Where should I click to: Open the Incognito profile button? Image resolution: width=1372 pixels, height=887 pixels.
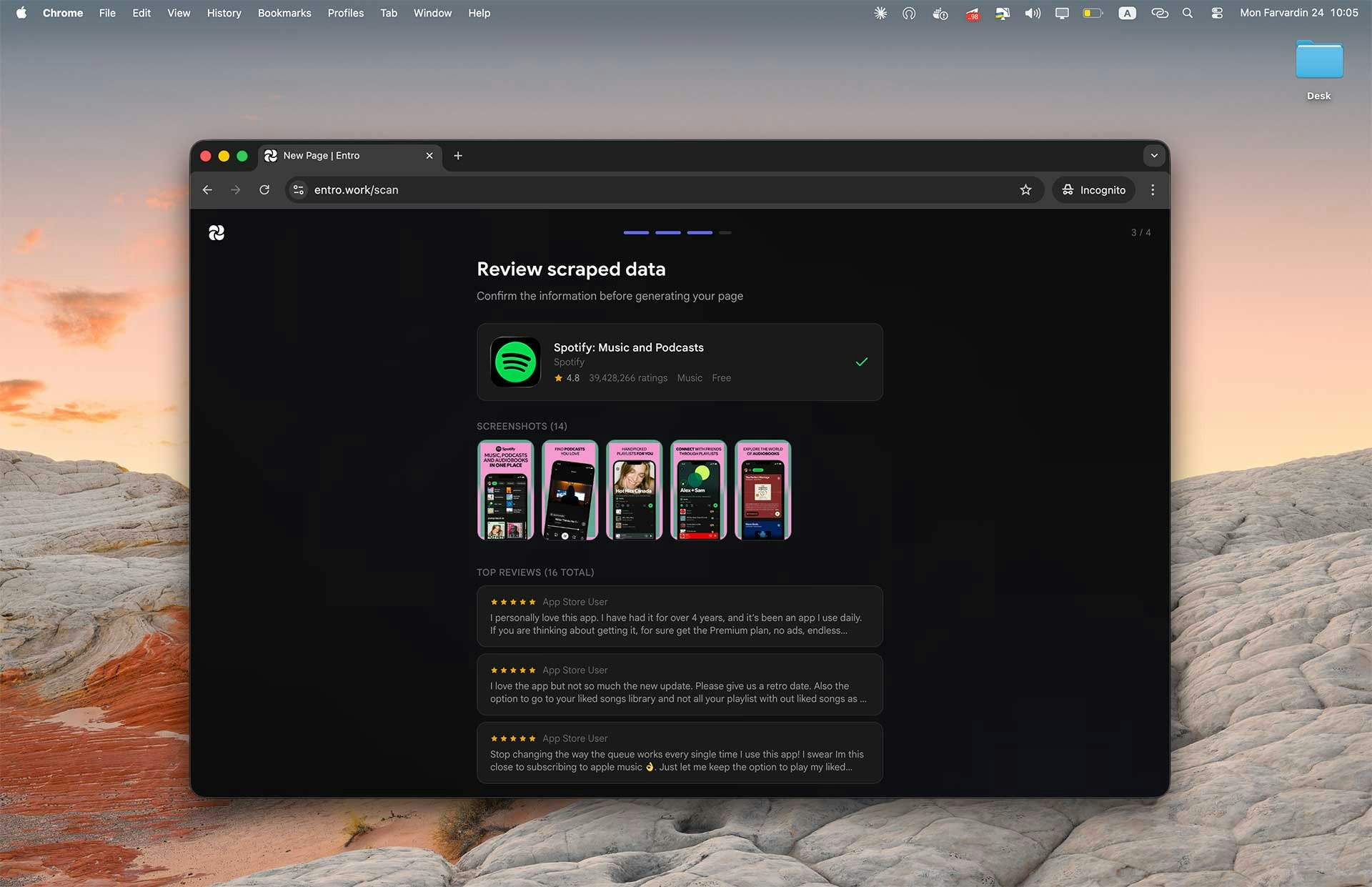[1093, 189]
